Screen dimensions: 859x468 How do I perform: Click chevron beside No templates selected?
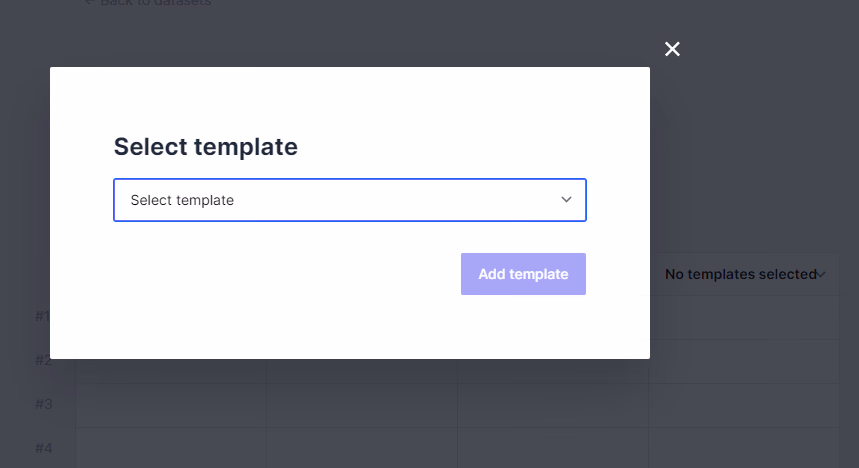821,274
